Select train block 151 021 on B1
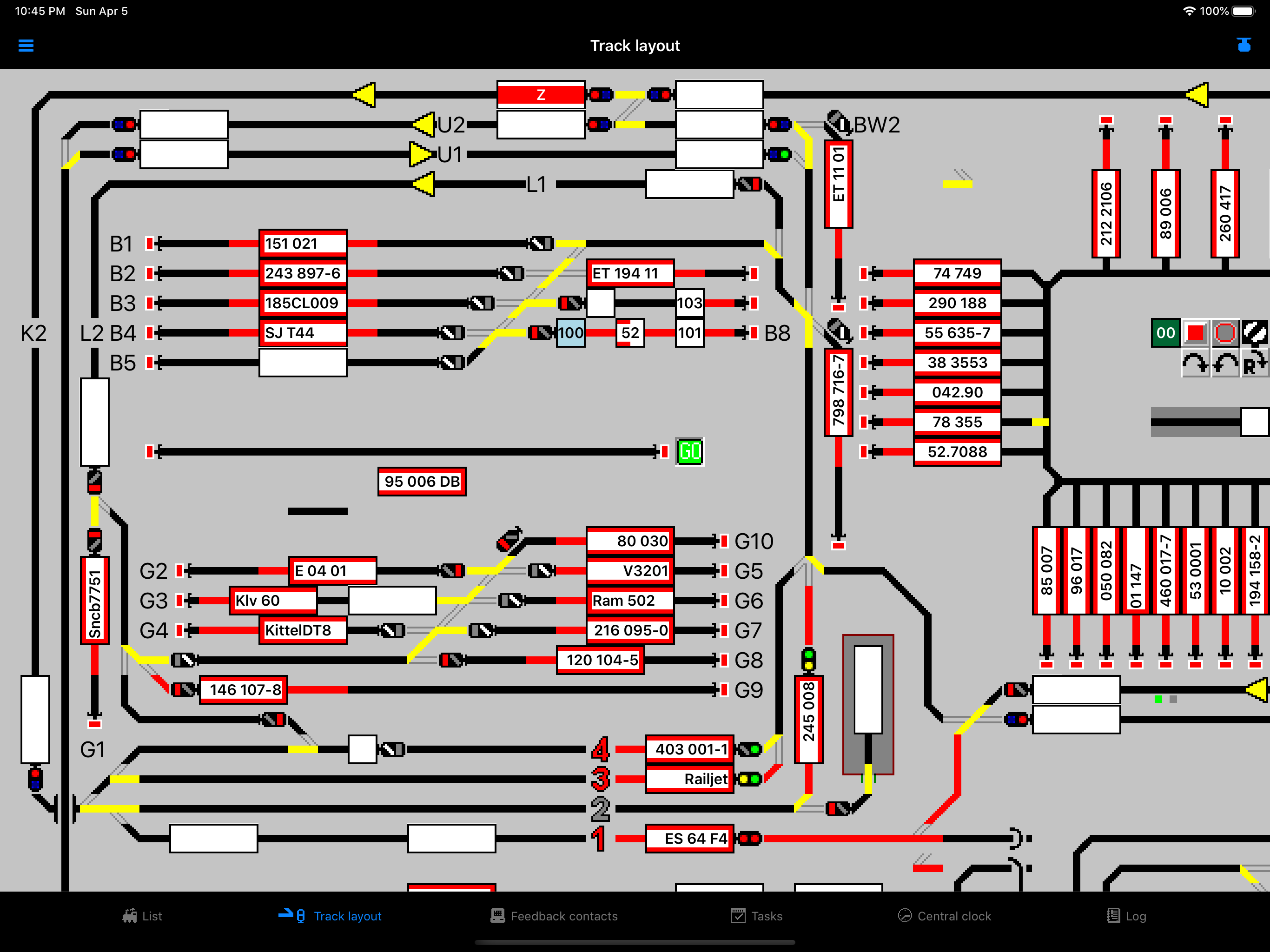1270x952 pixels. coord(303,244)
